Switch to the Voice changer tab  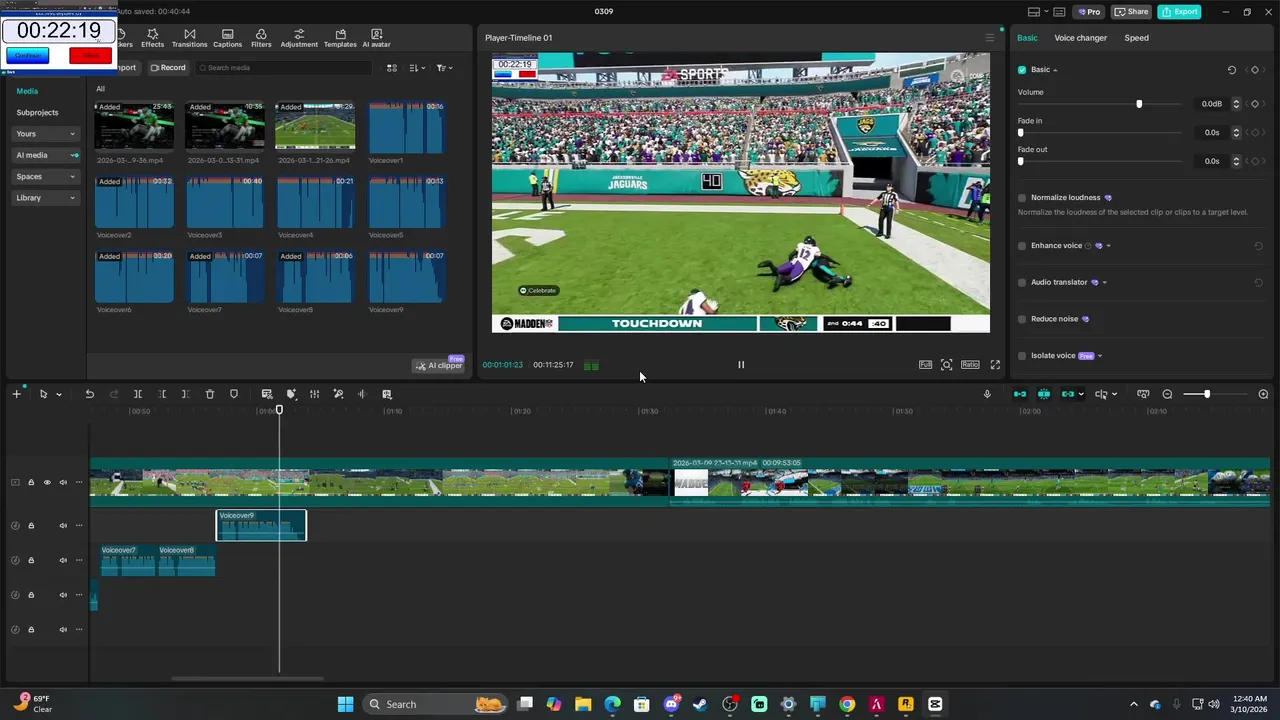click(x=1080, y=38)
